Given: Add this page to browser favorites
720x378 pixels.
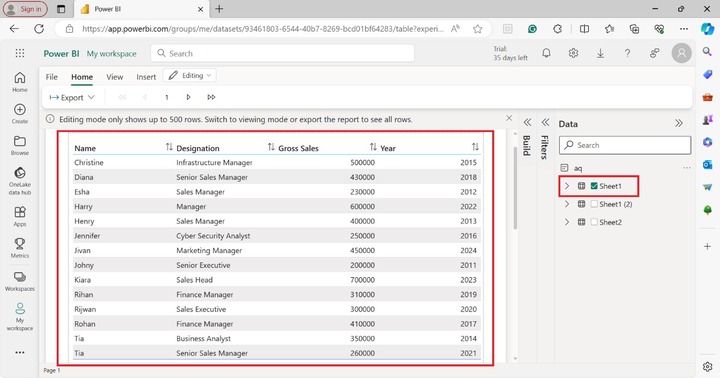Looking at the screenshot, I should point(478,29).
